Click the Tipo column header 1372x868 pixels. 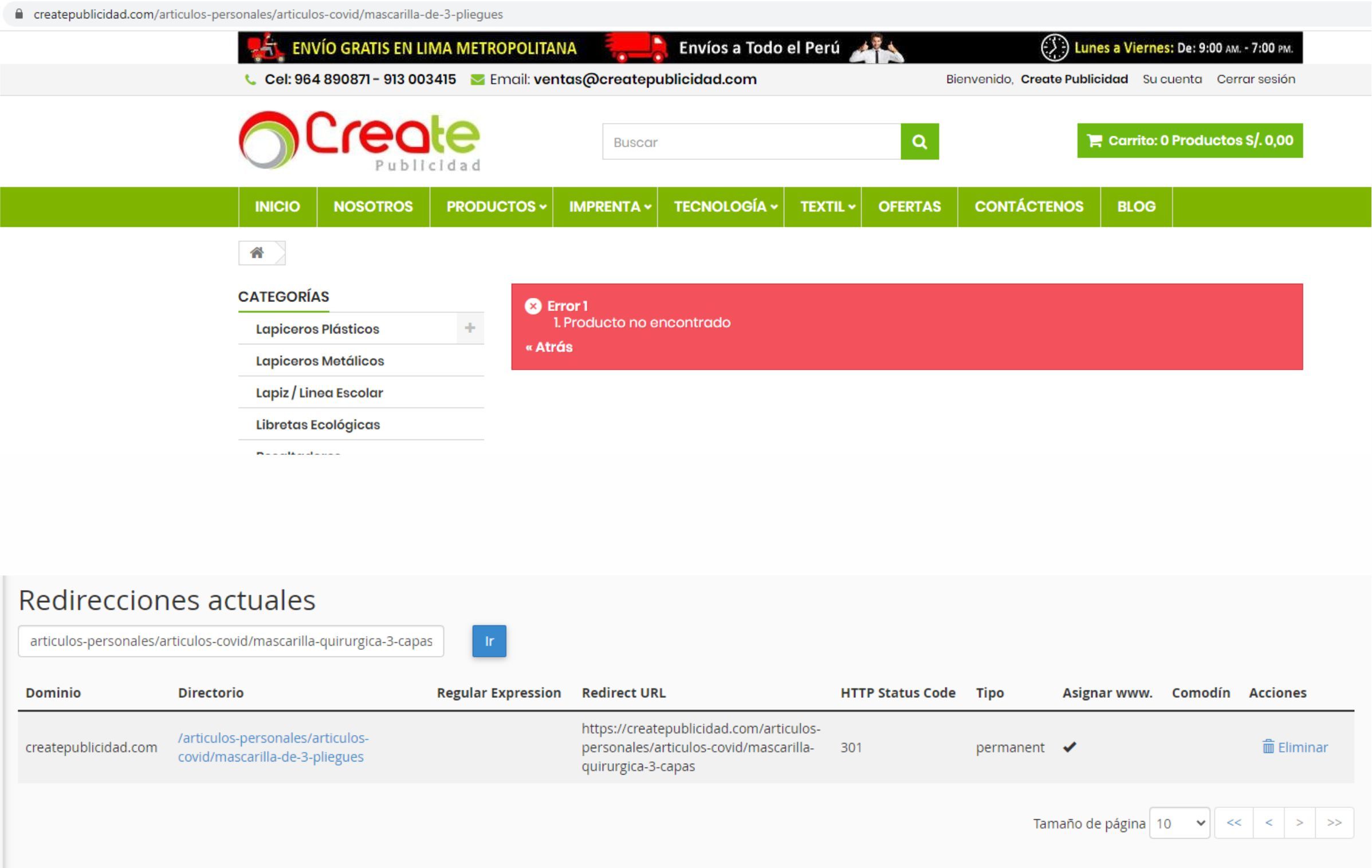(x=990, y=693)
